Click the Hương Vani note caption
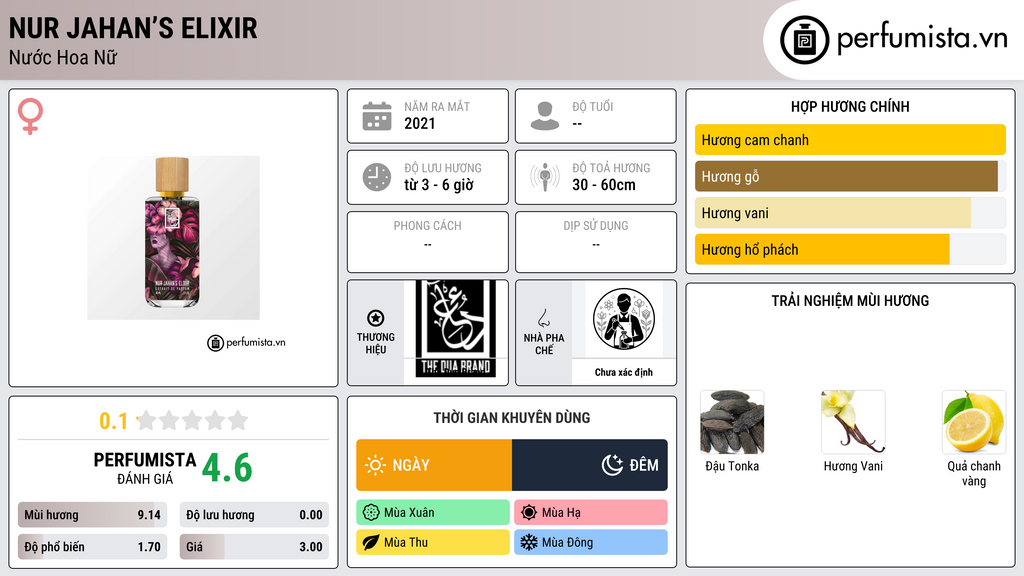This screenshot has width=1024, height=576. click(853, 466)
